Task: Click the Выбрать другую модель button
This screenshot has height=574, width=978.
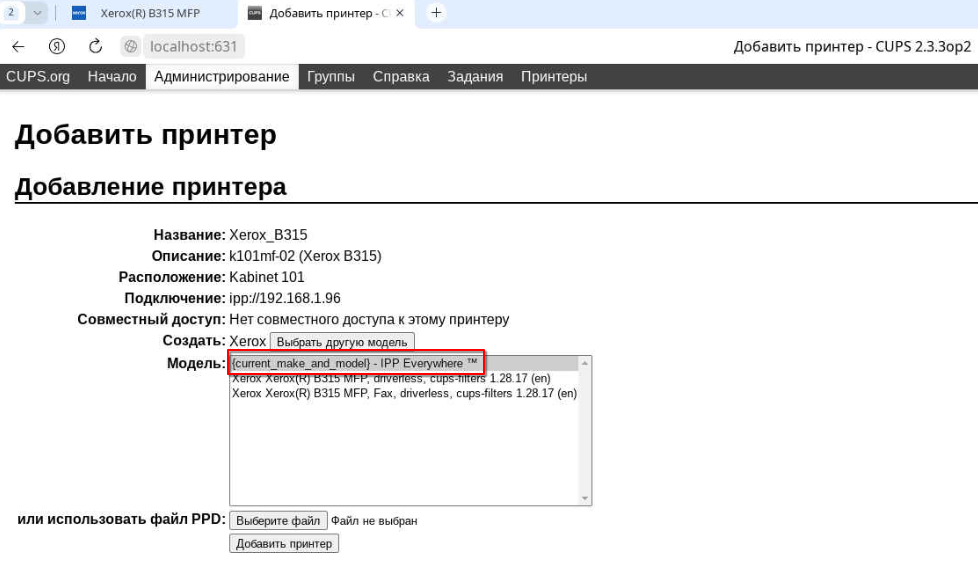Action: [x=342, y=342]
